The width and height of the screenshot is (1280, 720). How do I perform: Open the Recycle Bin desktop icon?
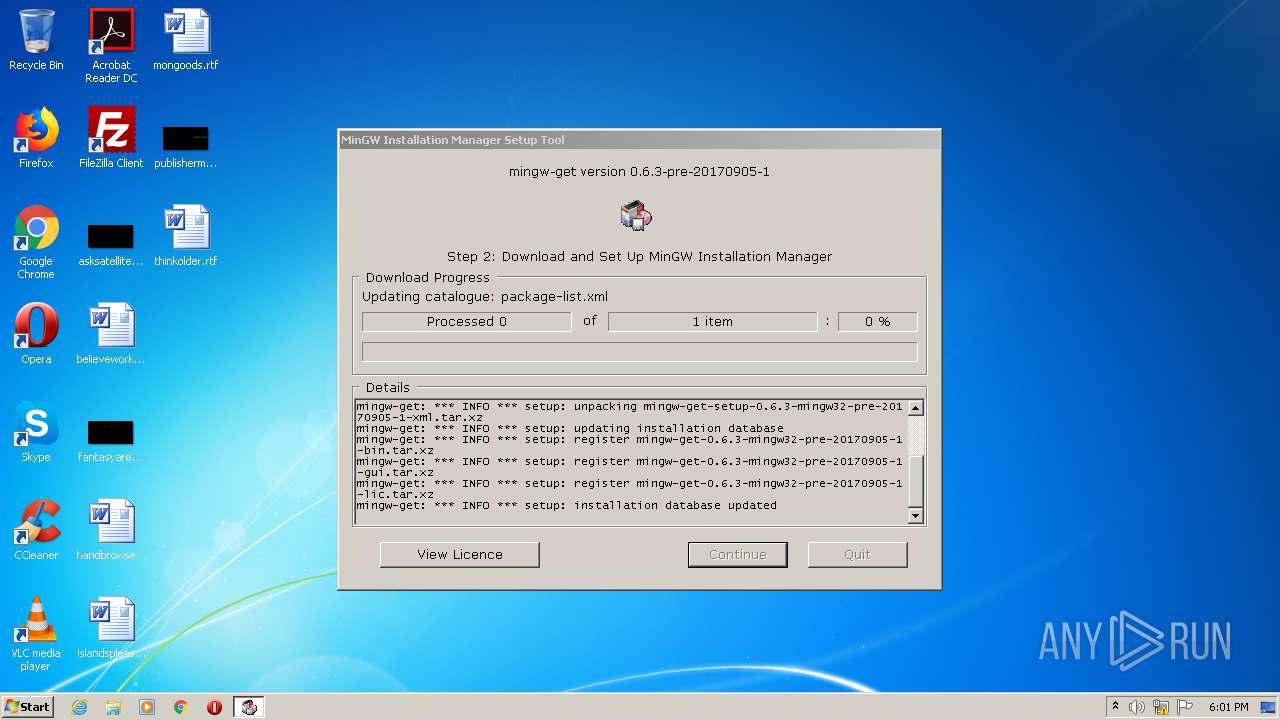(36, 40)
